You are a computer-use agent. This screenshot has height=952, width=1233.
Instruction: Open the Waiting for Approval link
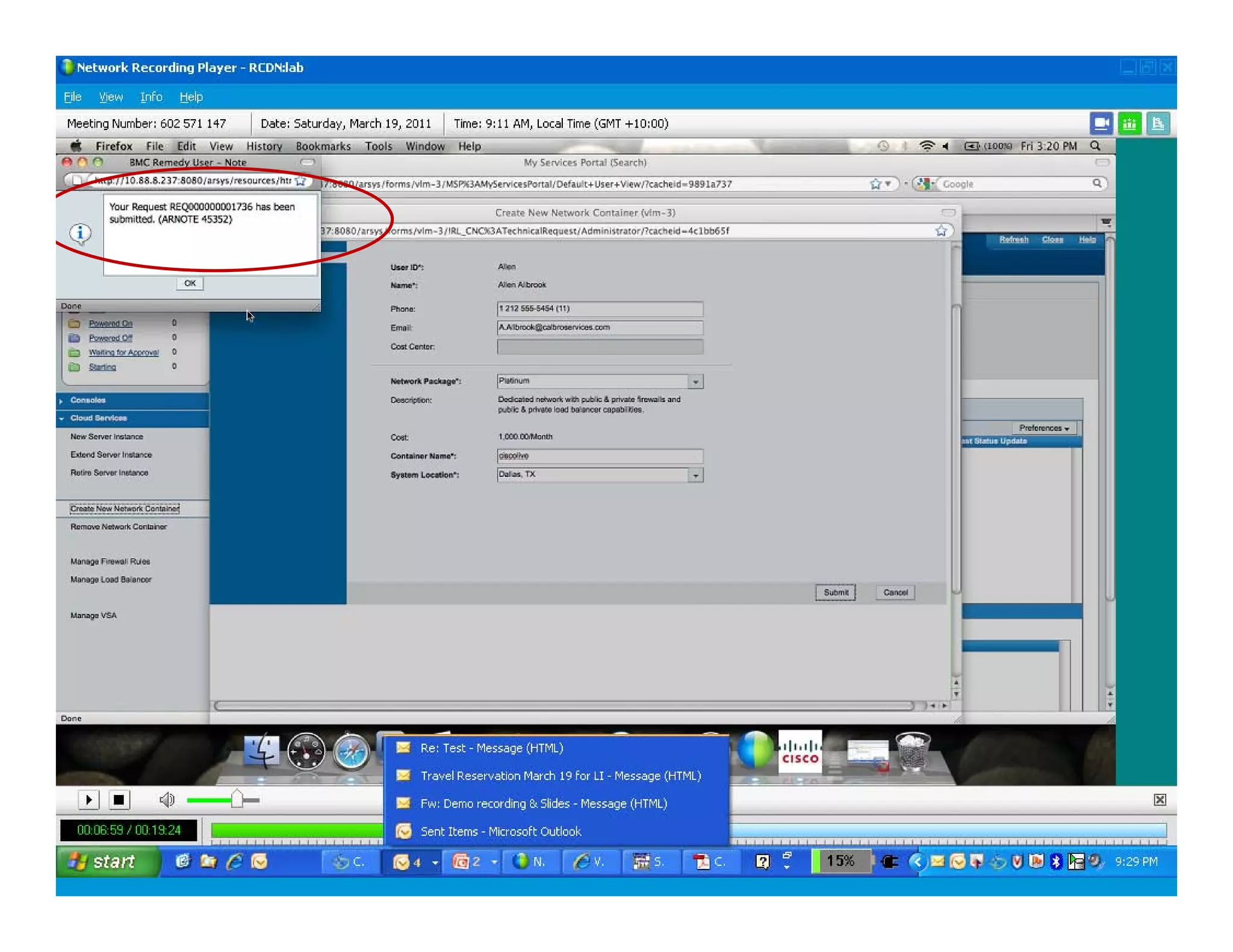[123, 353]
